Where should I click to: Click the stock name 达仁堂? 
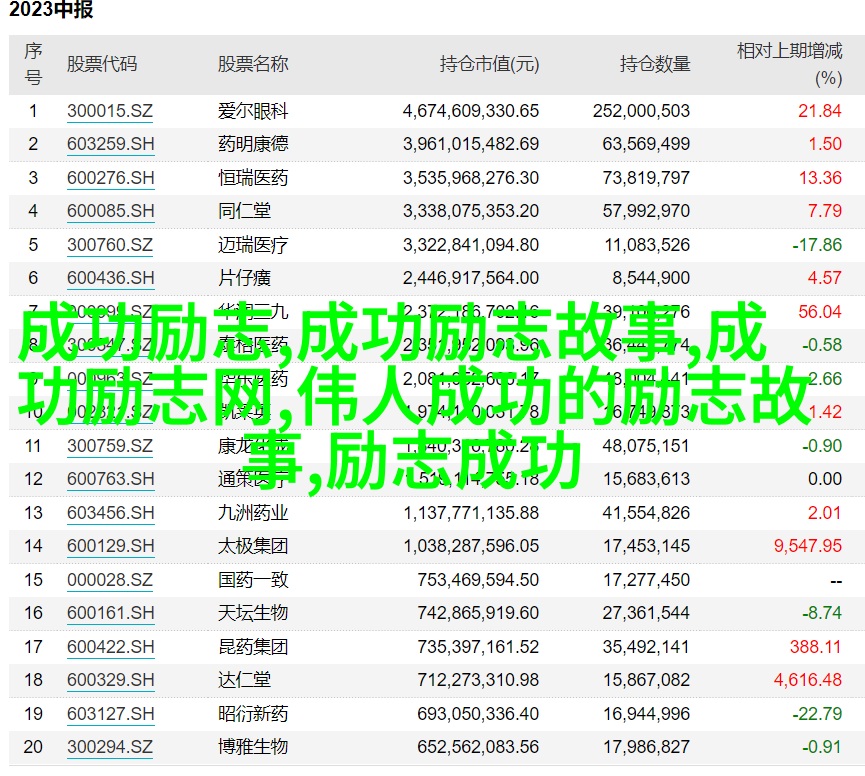pos(244,680)
